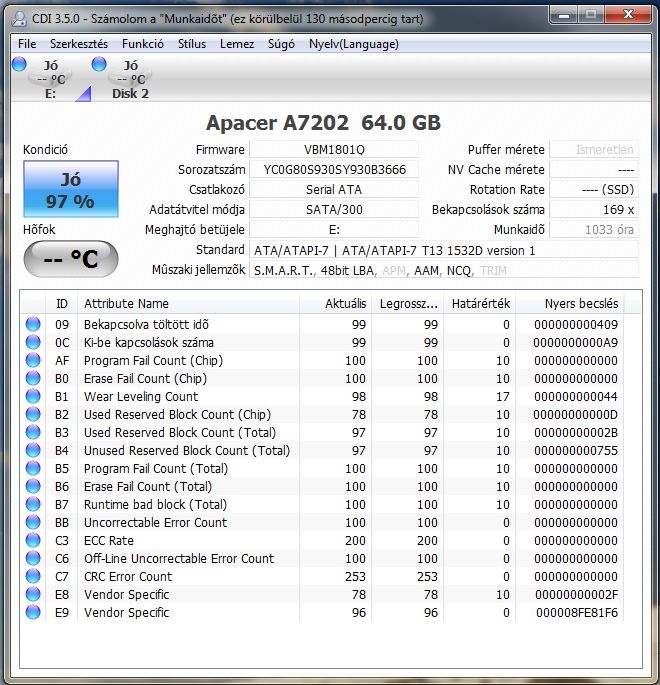Click status orb of Used Reserved Block Count (Chip)
Viewport: 660px width, 685px height.
(x=33, y=414)
